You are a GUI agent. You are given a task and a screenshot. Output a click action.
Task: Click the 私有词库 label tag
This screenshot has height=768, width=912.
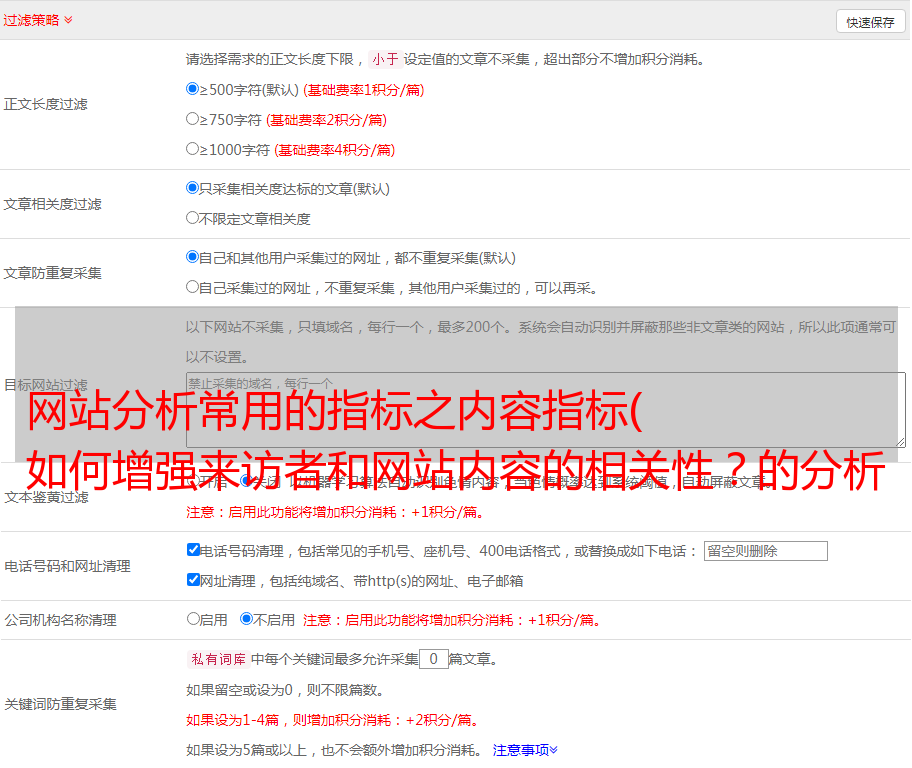coord(218,659)
